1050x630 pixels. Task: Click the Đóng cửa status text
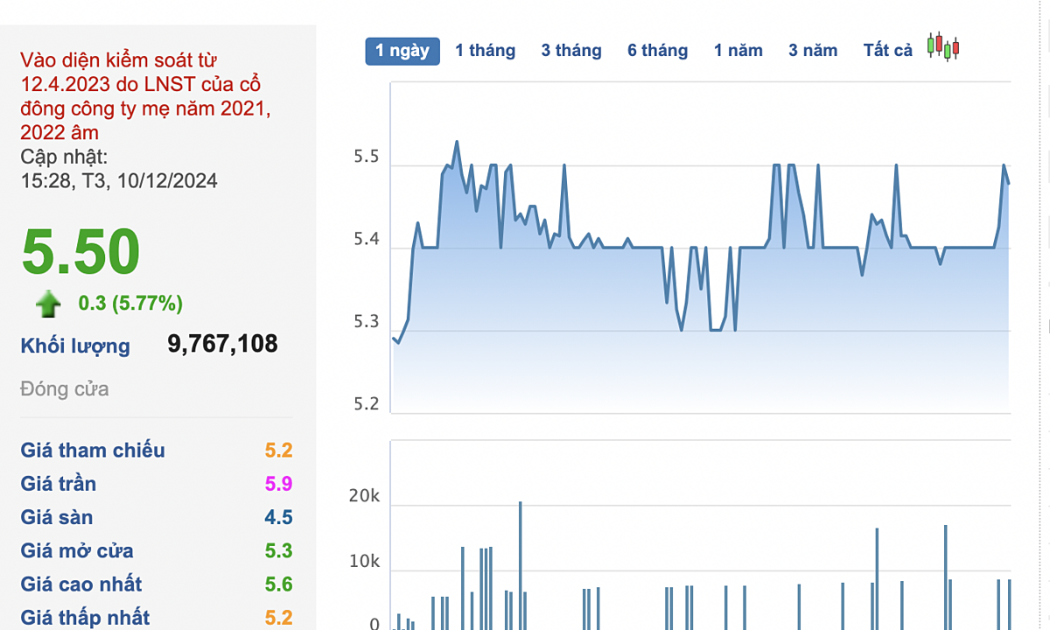point(64,389)
